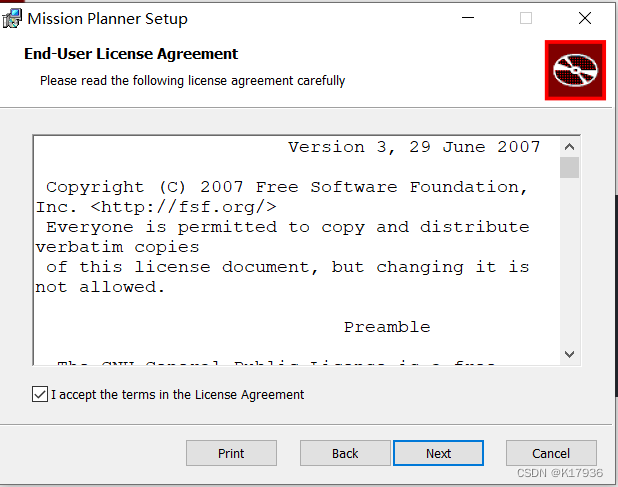Close the setup window with X
Screen dimensions: 618x487
[x=585, y=18]
